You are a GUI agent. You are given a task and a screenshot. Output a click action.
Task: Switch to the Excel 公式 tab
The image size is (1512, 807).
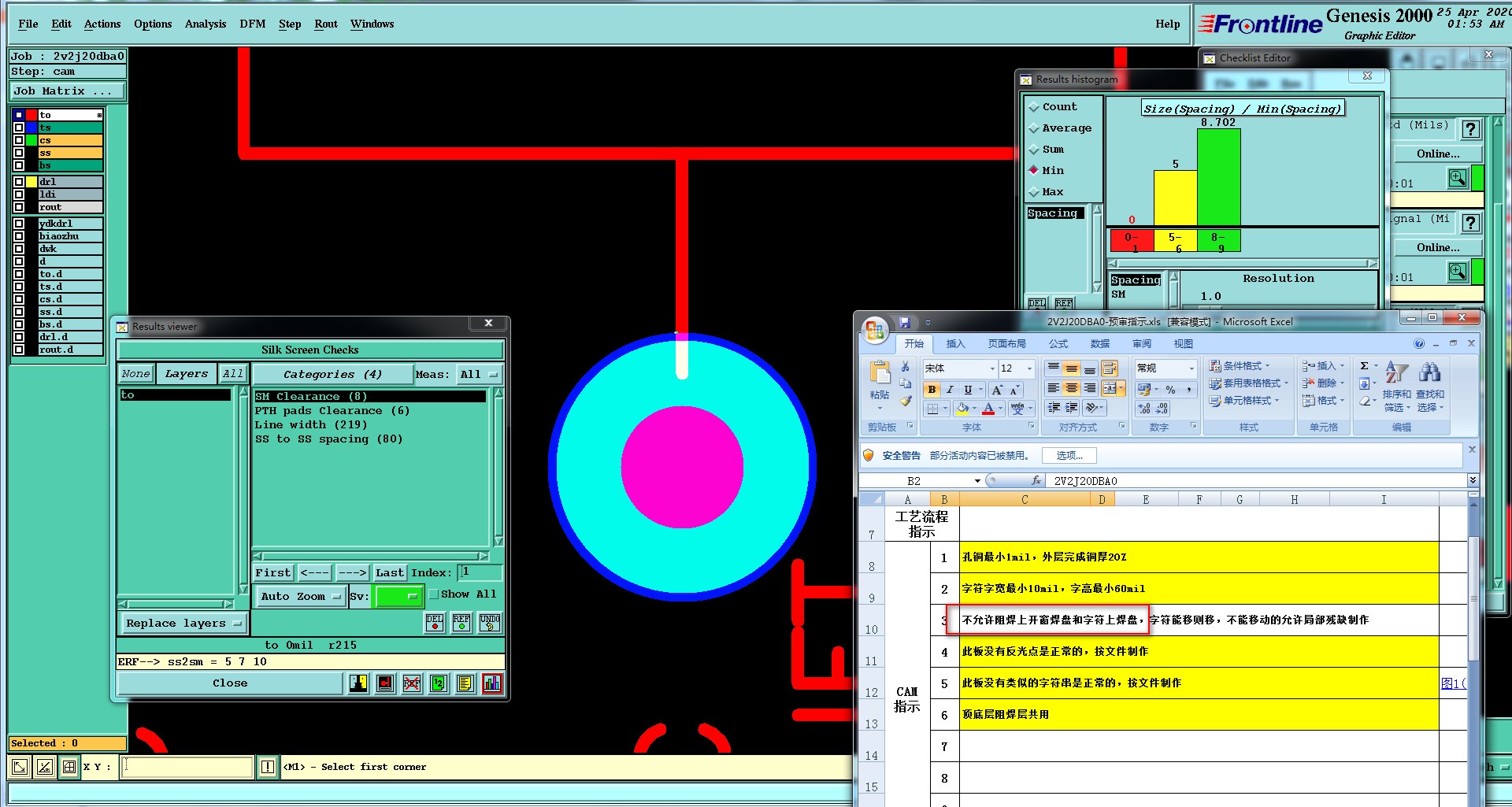point(1058,344)
